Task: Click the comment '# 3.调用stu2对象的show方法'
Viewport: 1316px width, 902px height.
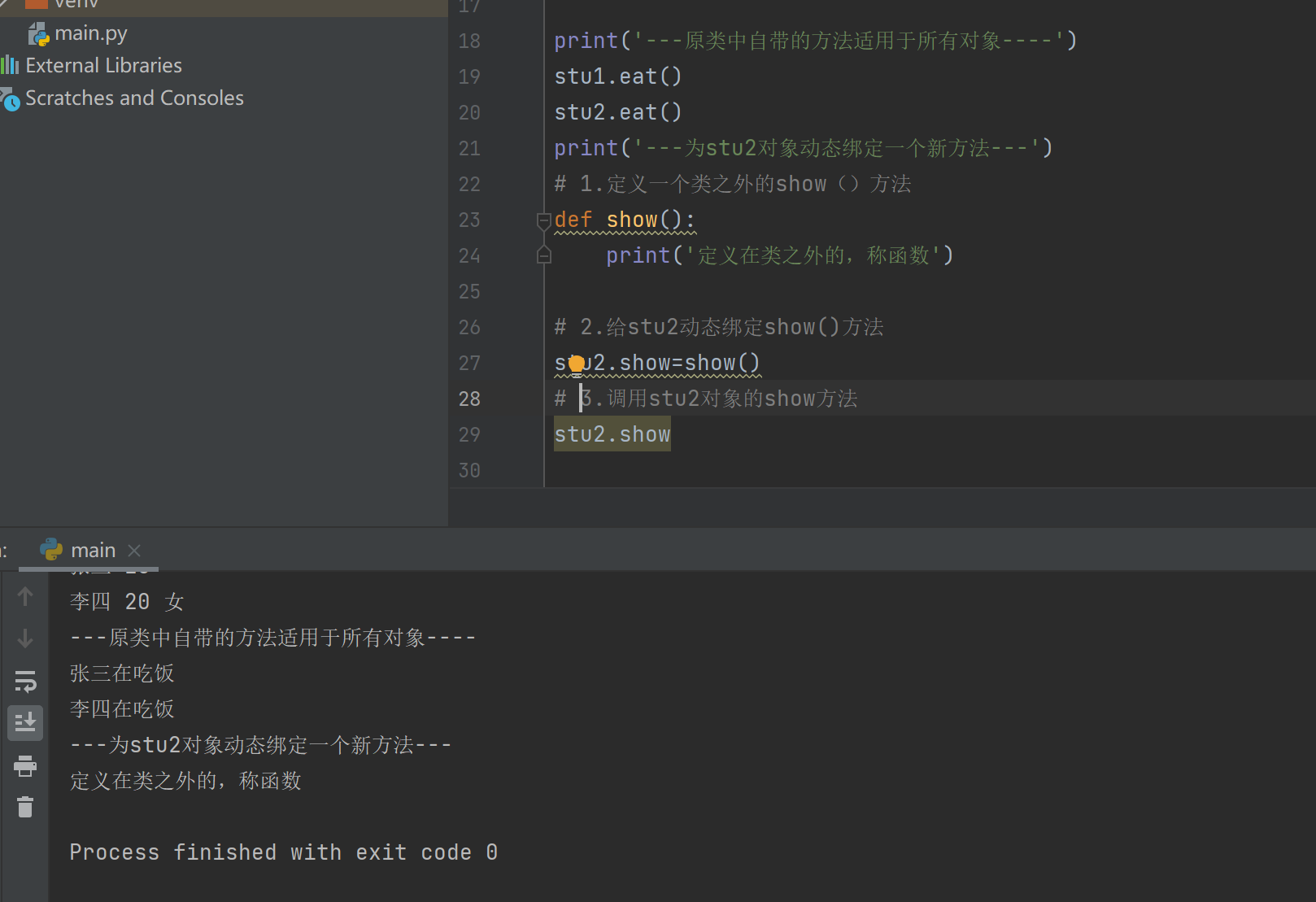Action: click(x=706, y=399)
